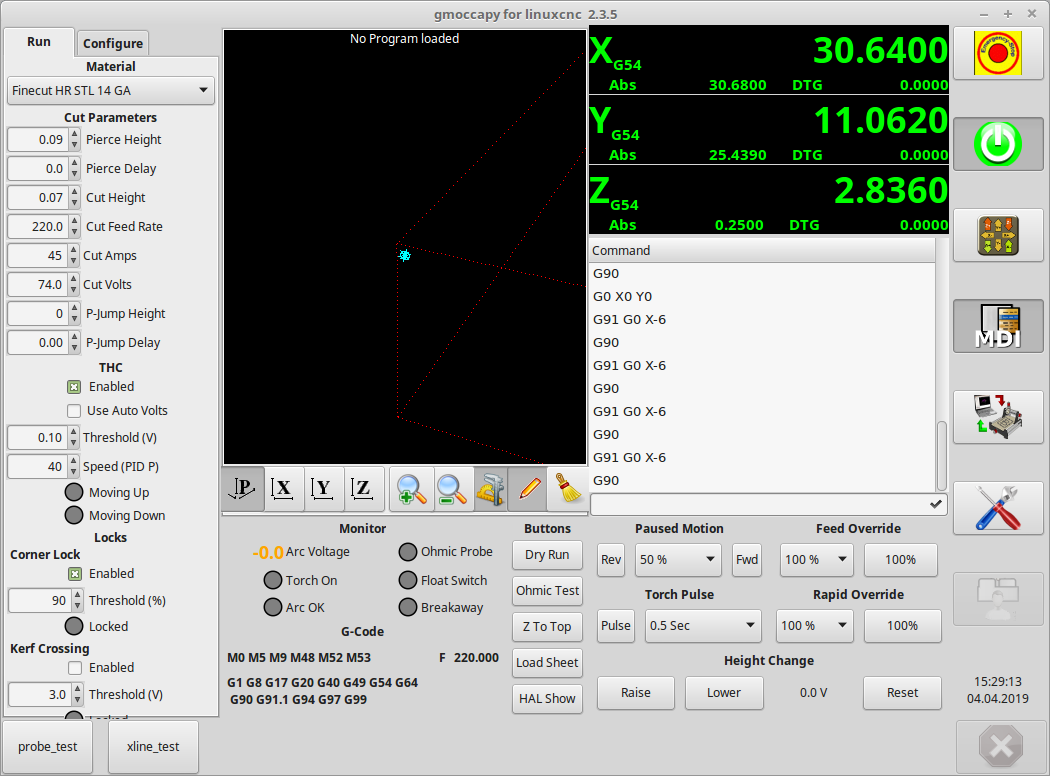Open the Material dropdown Finecut HR STL
This screenshot has width=1050, height=776.
pyautogui.click(x=110, y=90)
